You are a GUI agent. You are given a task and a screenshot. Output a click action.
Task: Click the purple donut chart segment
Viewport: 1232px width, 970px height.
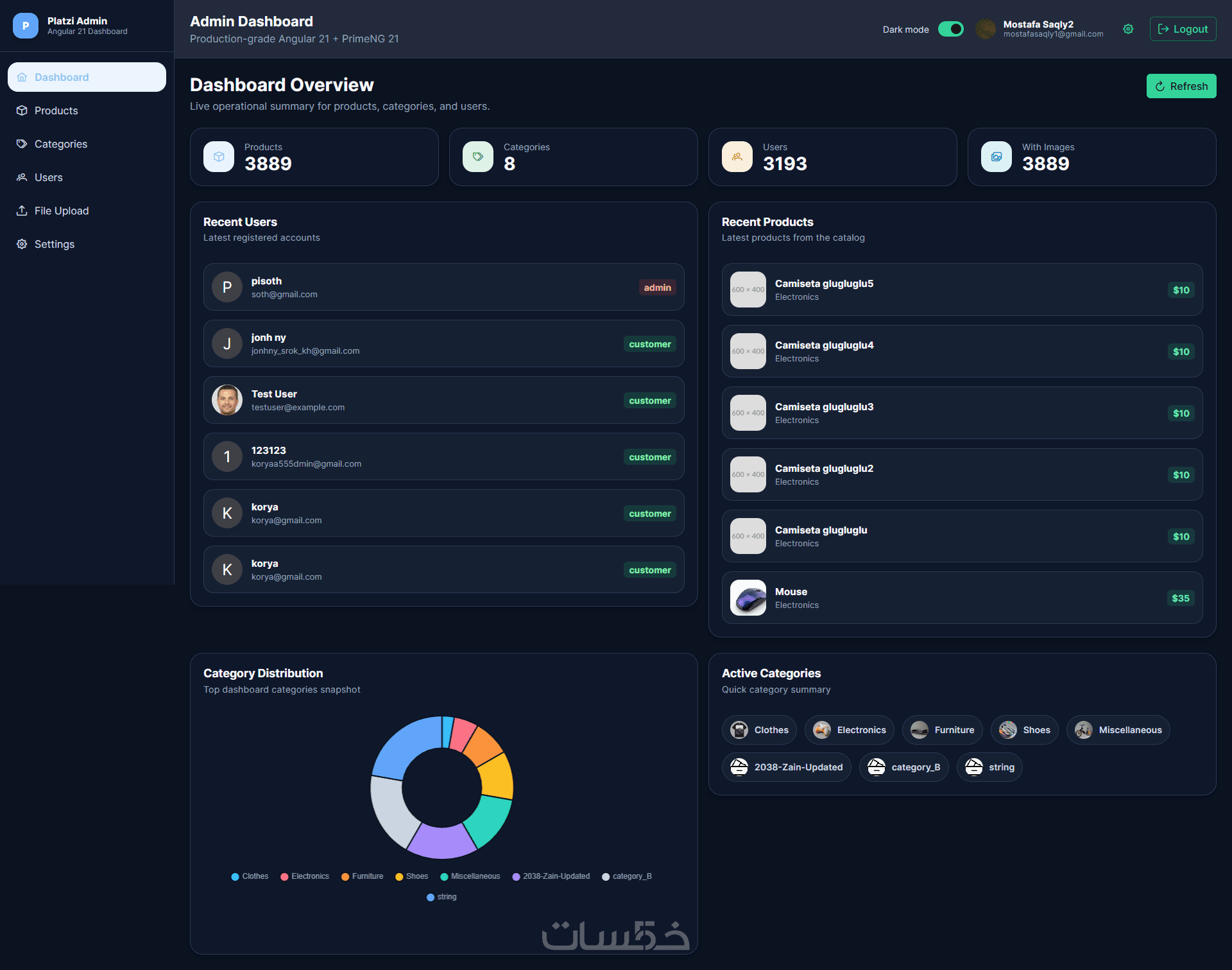(441, 842)
